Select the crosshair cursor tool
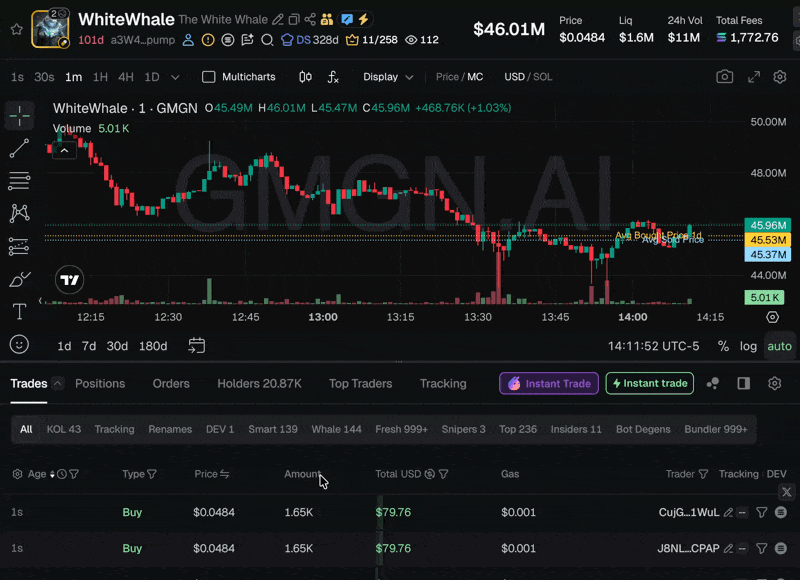The height and width of the screenshot is (580, 800). pos(19,116)
